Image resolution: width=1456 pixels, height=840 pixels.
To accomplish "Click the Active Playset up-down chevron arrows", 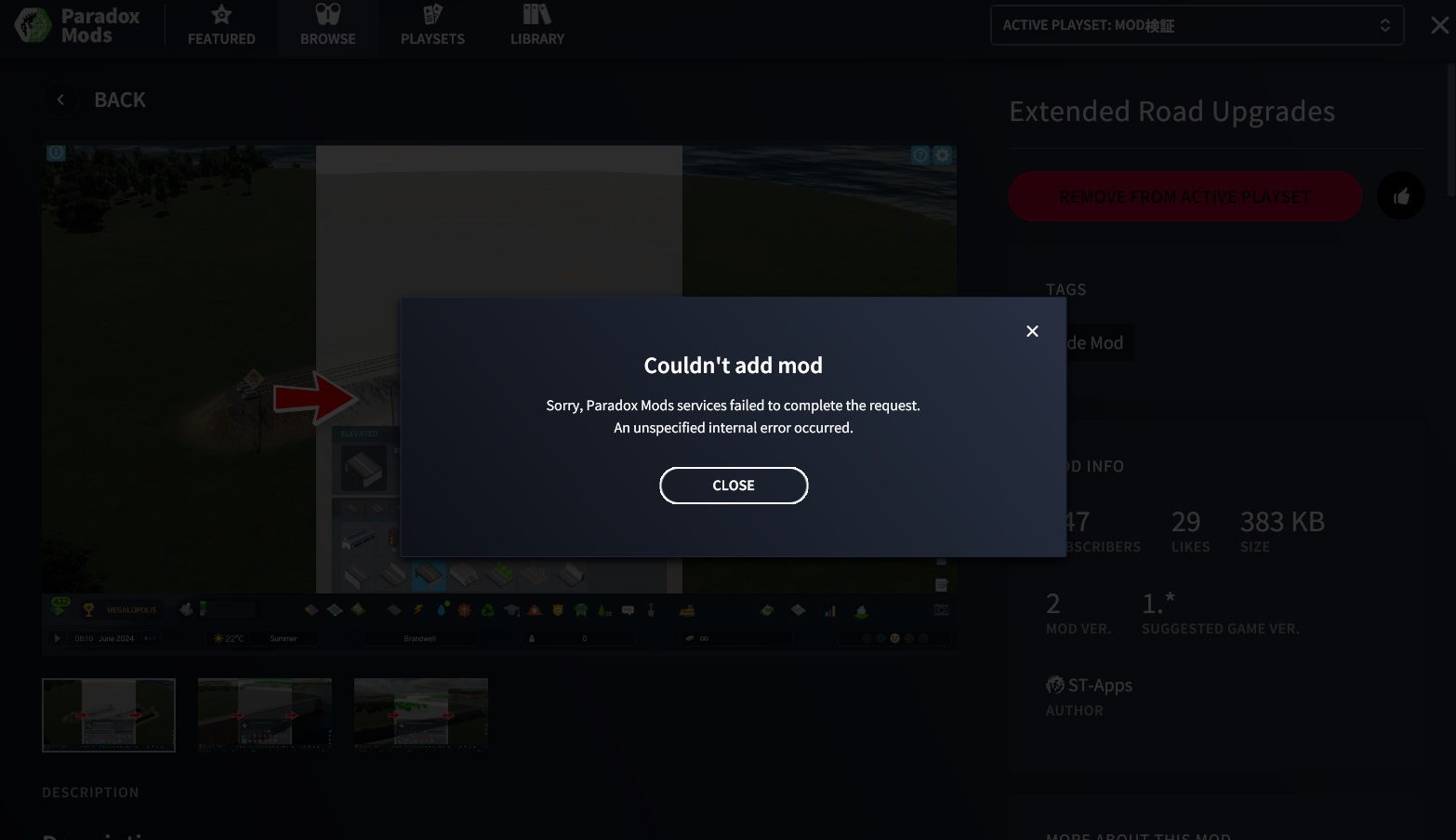I will tap(1384, 25).
